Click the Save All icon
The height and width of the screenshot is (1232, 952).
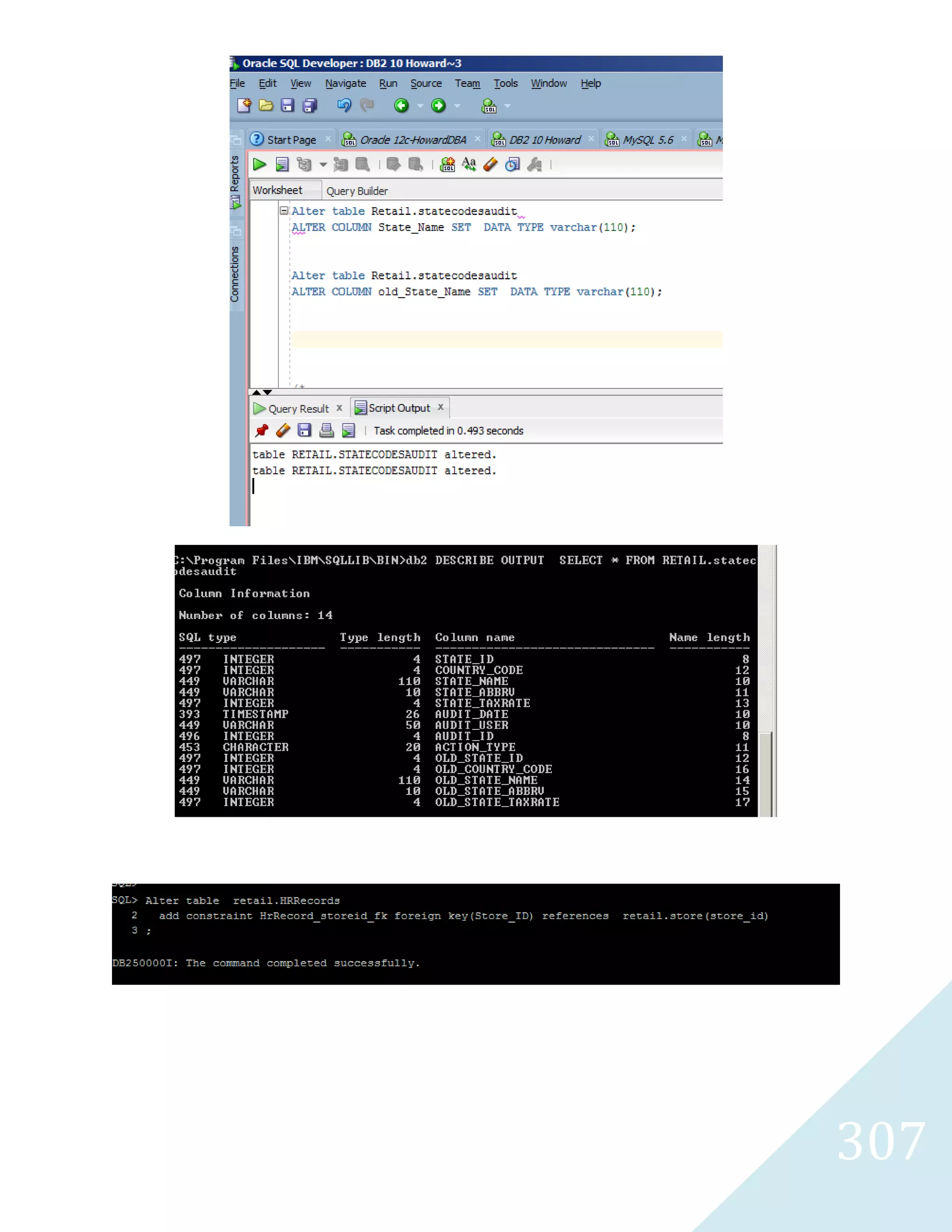[310, 106]
